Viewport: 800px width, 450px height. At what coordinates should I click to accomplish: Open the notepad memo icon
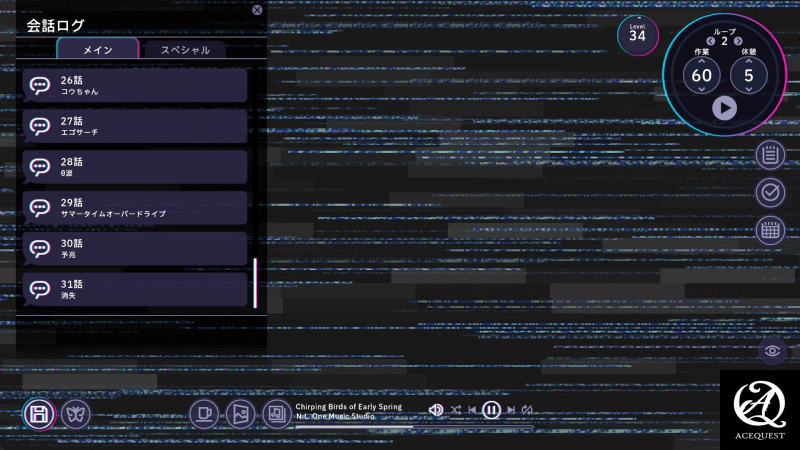770,155
